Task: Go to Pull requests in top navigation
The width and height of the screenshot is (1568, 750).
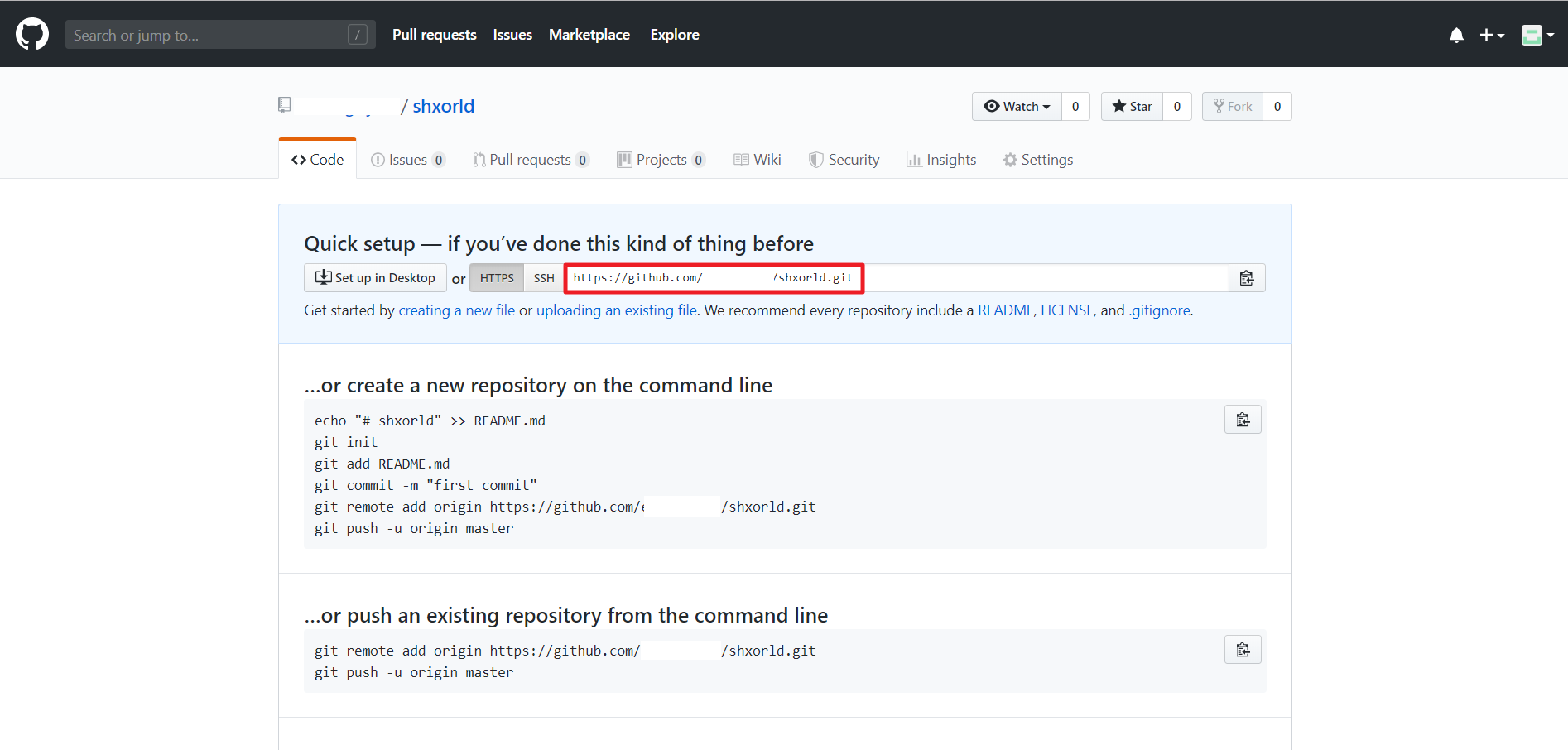Action: 434,35
